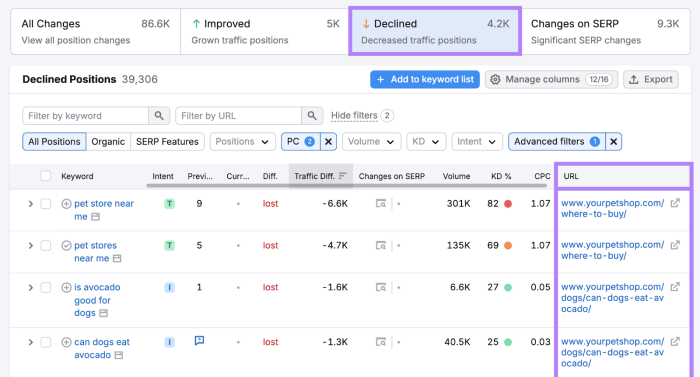Open the where-to-buy URL in pet store near me row
Viewport: 700px width, 377px height.
point(612,209)
